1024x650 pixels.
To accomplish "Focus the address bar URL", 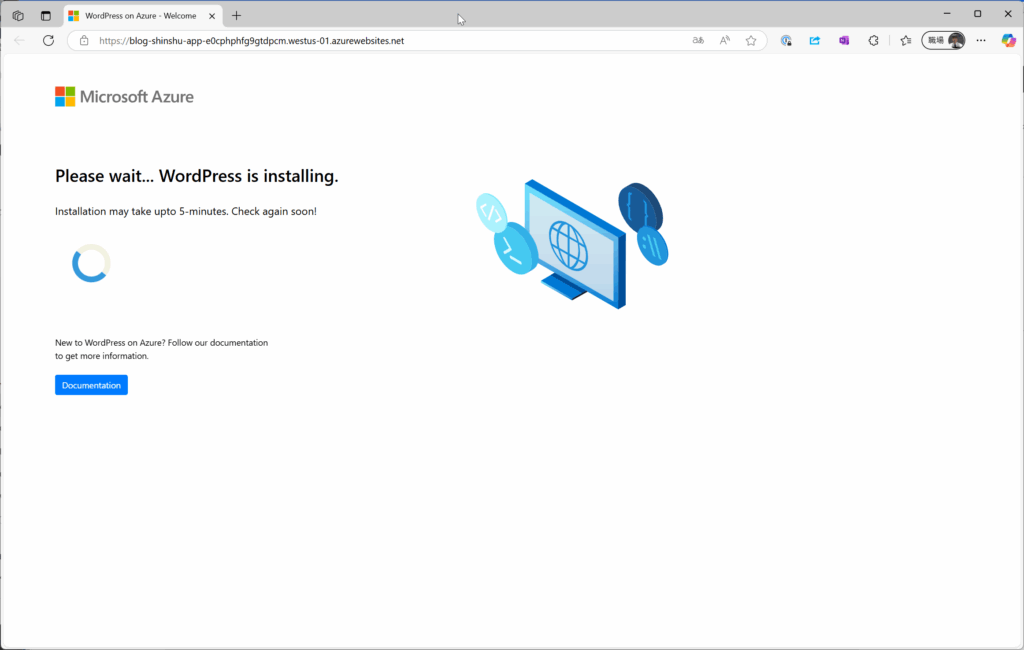I will (251, 41).
